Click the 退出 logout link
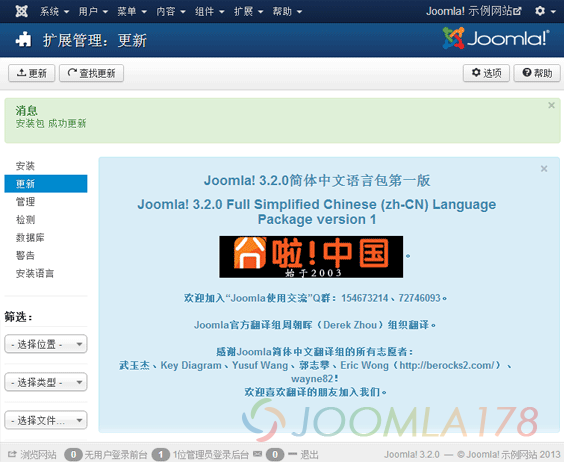Viewport: 564px width, 462px height. click(309, 454)
